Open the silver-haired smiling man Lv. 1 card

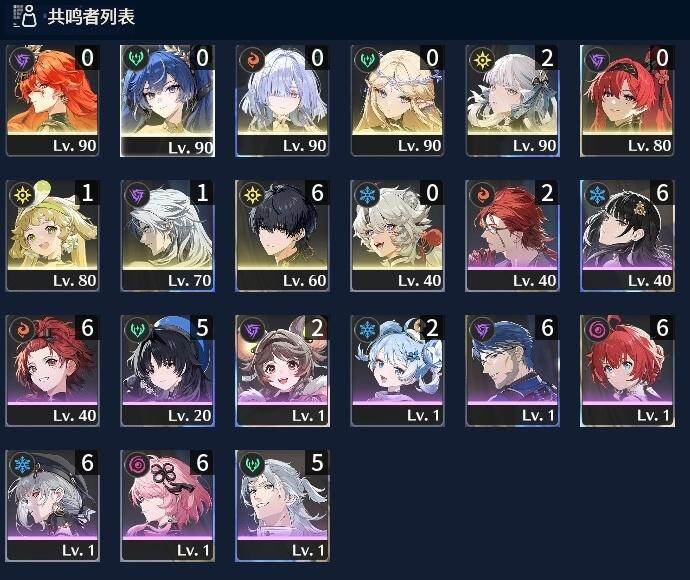click(x=283, y=506)
